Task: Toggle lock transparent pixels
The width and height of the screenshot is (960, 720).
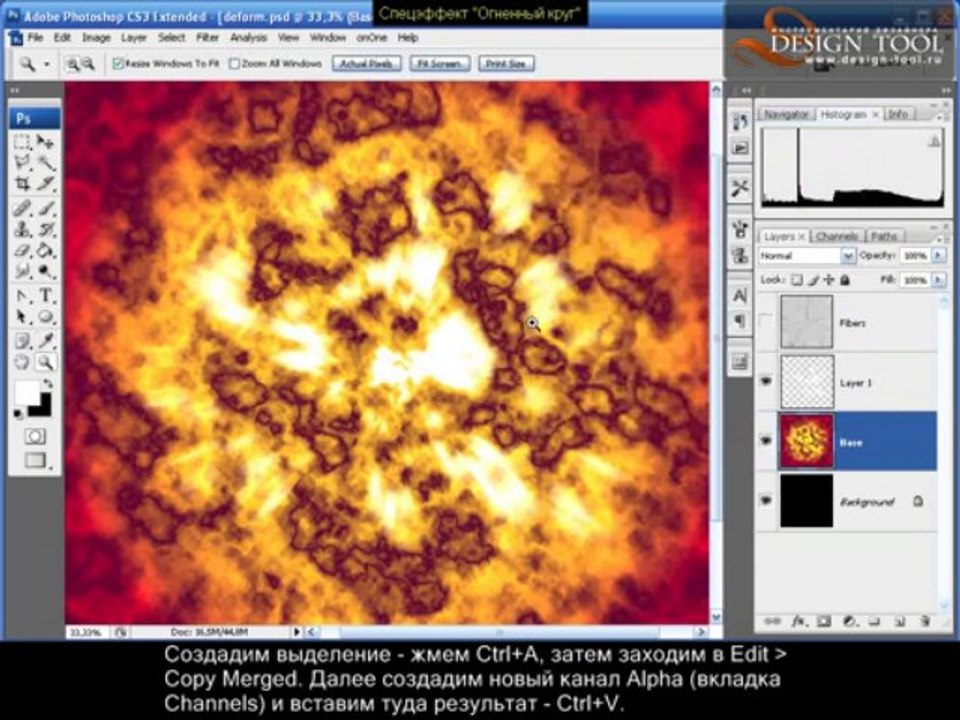Action: point(797,280)
